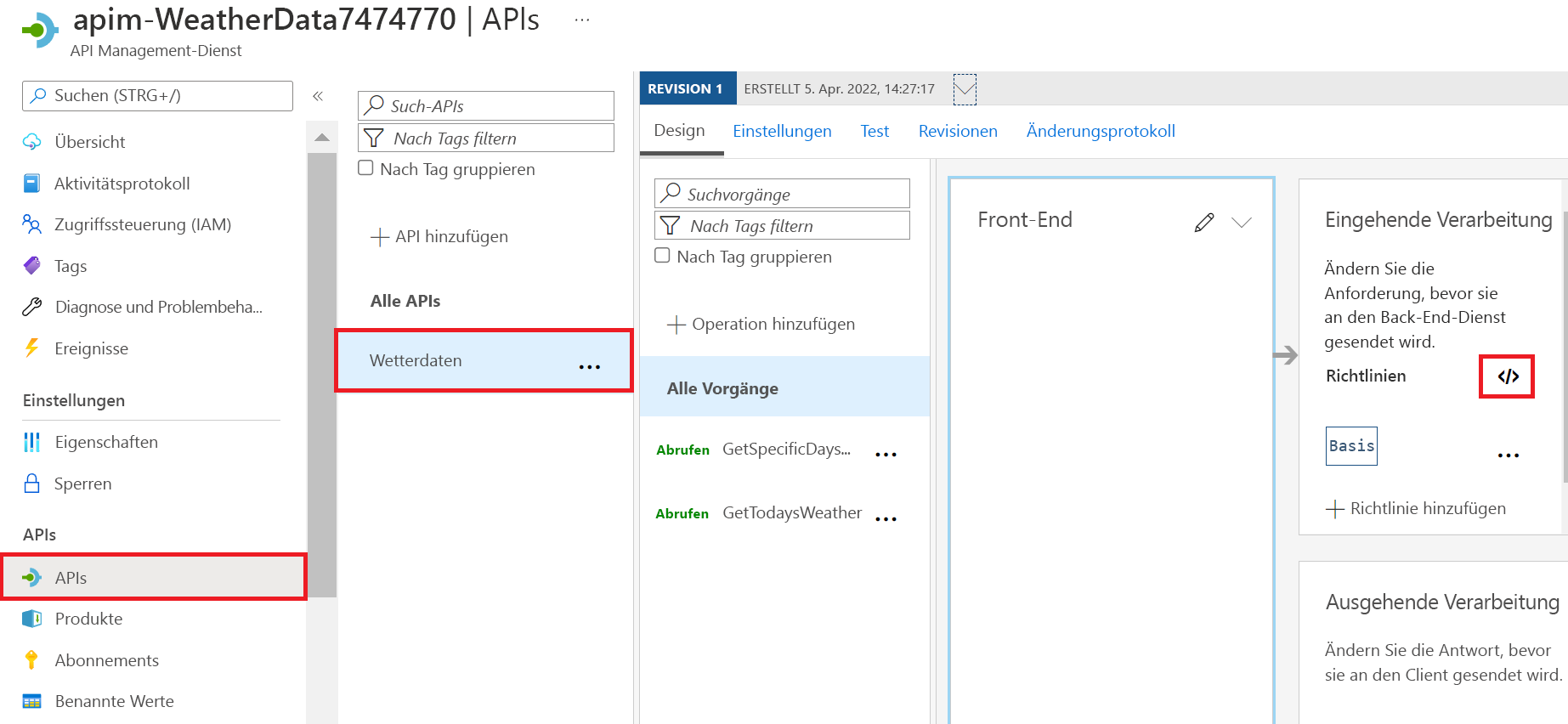
Task: Click the Sperren lock icon
Action: click(x=31, y=484)
